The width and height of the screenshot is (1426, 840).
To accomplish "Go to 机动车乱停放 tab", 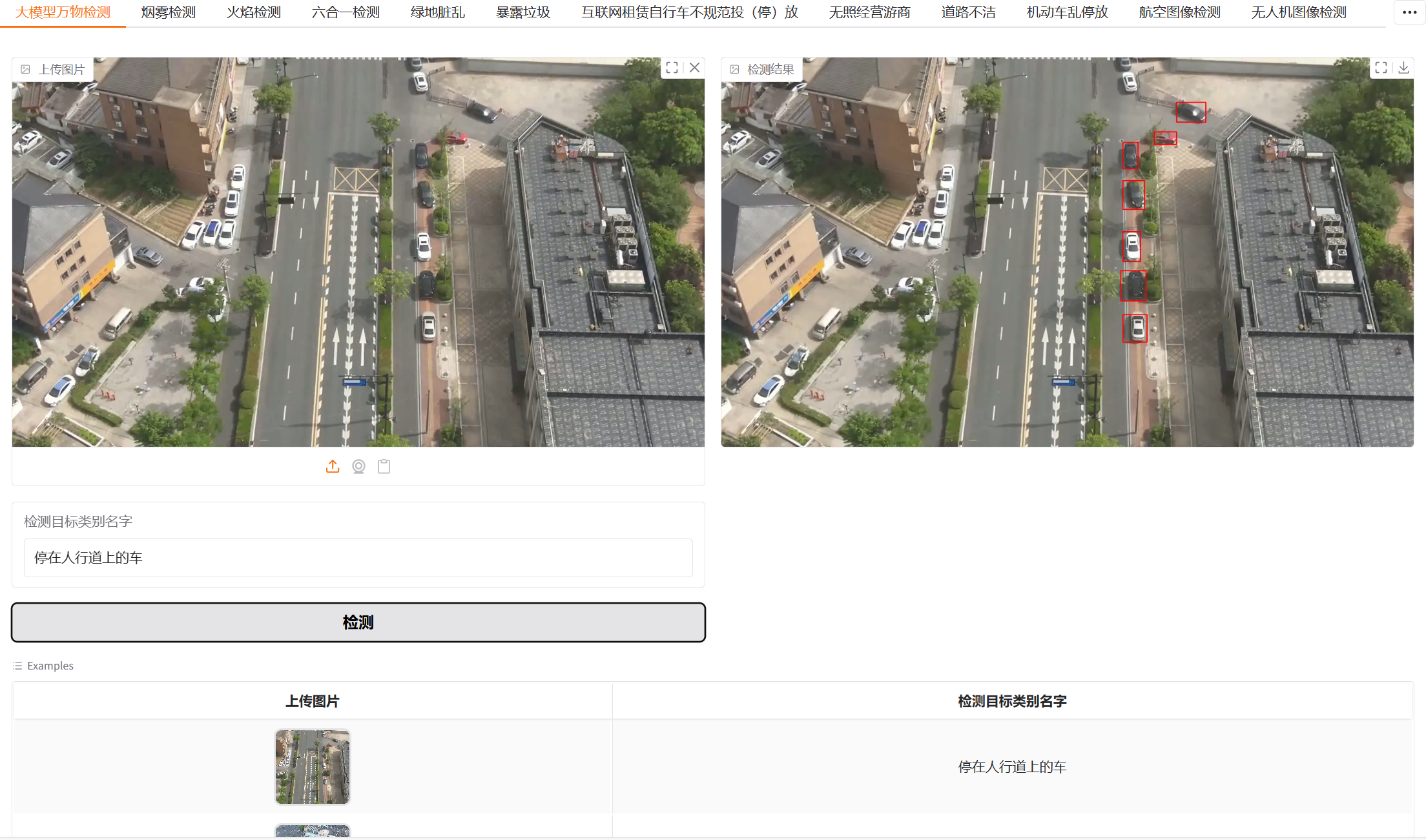I will tap(1067, 12).
